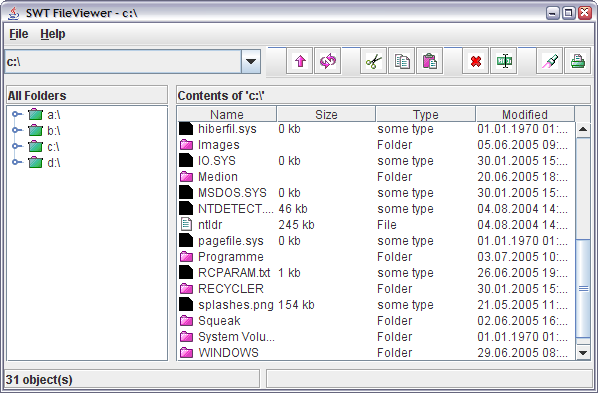
Task: Refresh the folder view
Action: tap(328, 61)
